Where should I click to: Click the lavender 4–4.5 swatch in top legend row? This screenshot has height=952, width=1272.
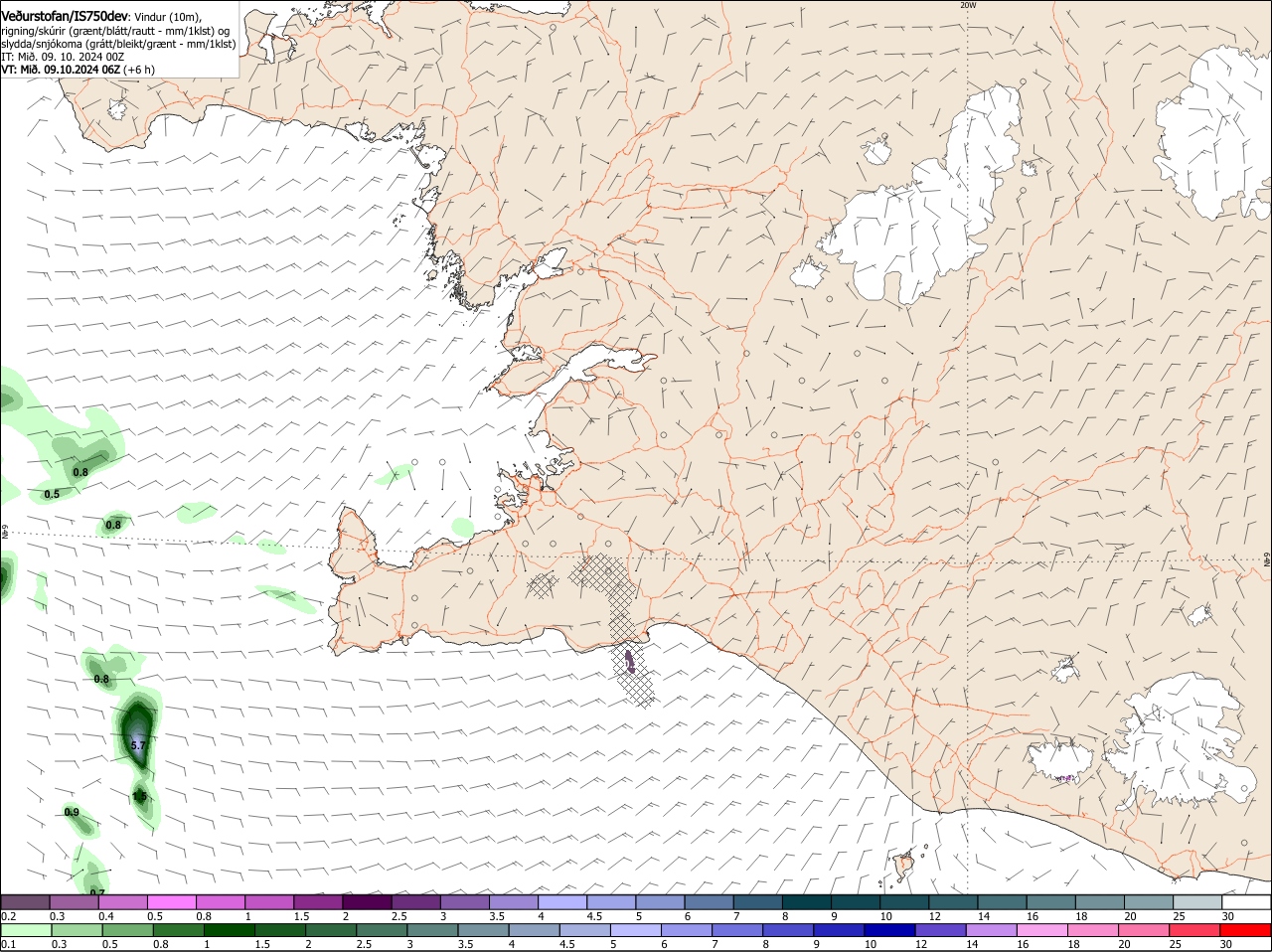click(x=562, y=902)
